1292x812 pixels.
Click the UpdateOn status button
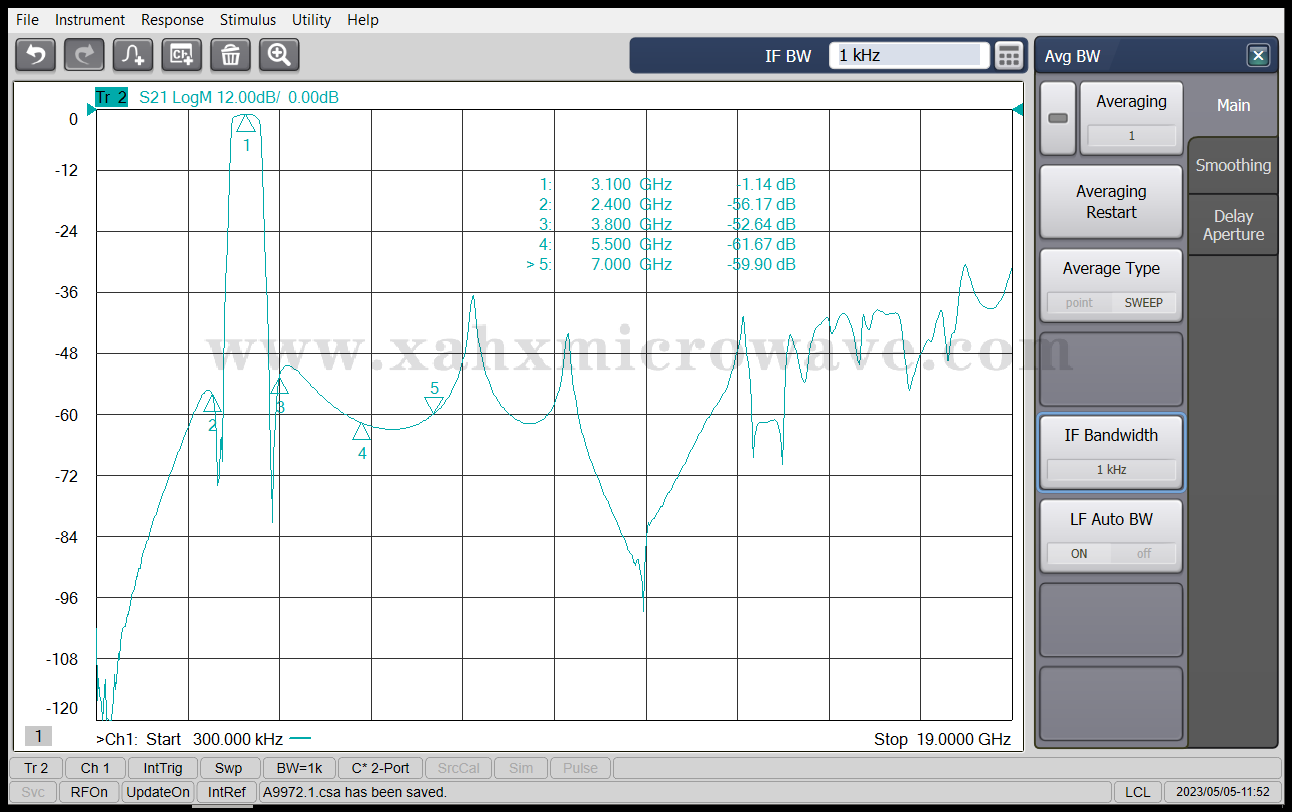click(x=157, y=792)
